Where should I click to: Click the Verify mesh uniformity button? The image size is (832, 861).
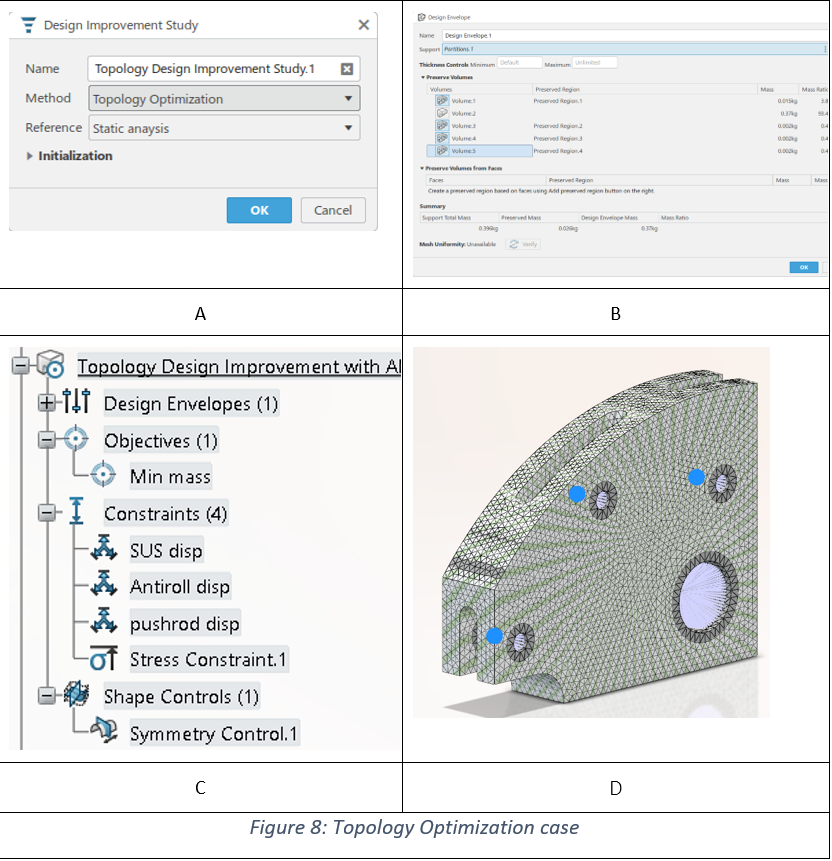(523, 244)
